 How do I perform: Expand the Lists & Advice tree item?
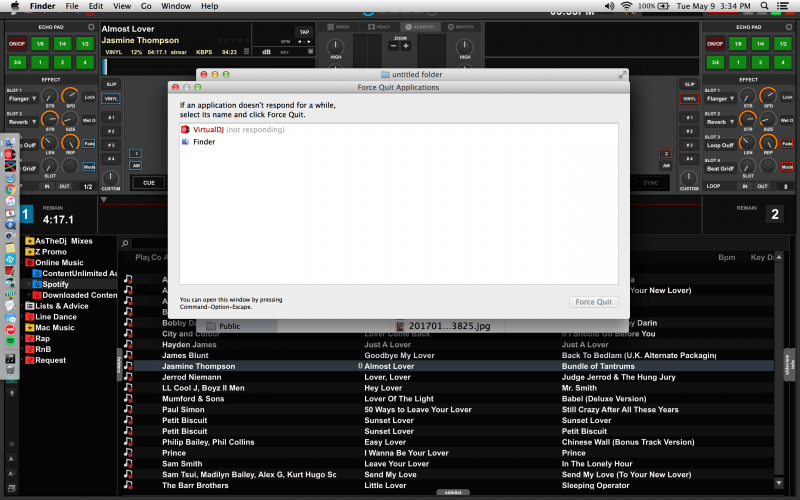(22, 306)
